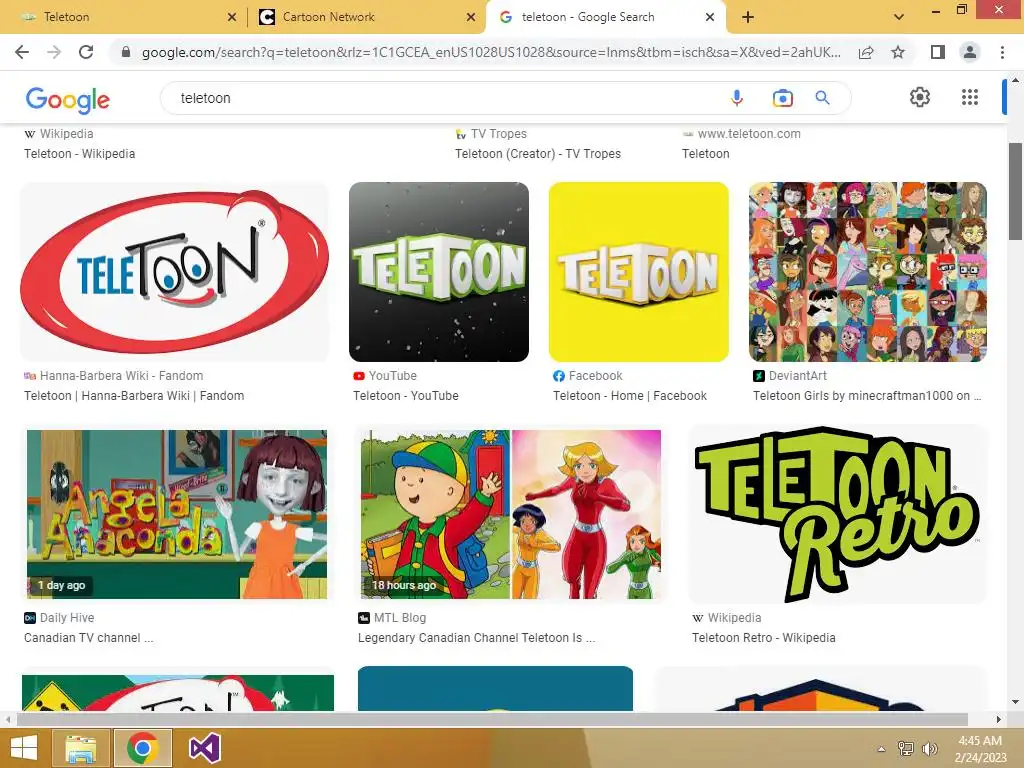The image size is (1024, 768).
Task: Open Teletoon (Creator) - TV Tropes link
Action: click(x=538, y=154)
